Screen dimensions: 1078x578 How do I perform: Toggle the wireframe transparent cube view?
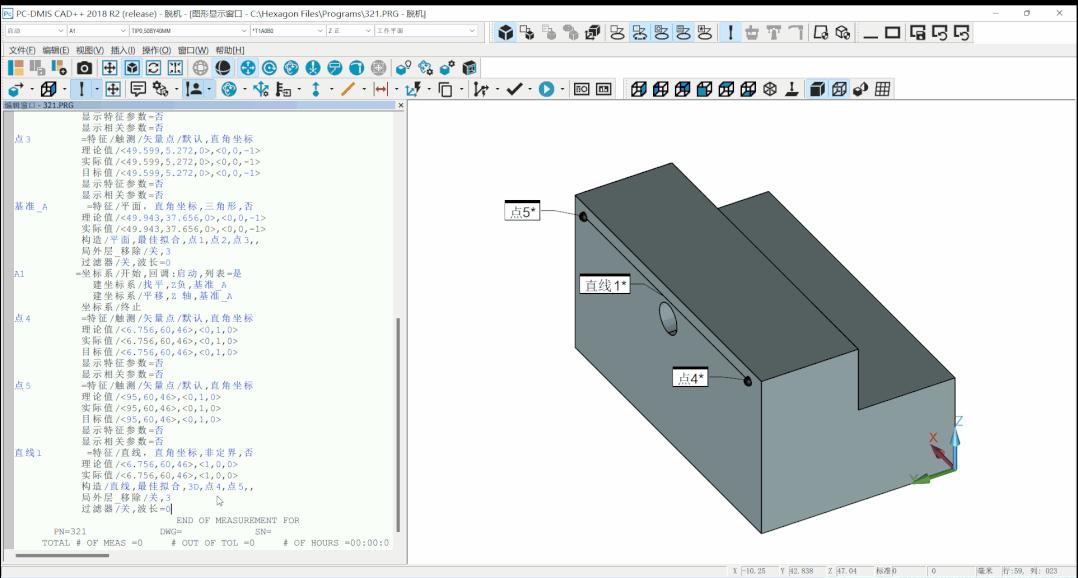pos(838,90)
